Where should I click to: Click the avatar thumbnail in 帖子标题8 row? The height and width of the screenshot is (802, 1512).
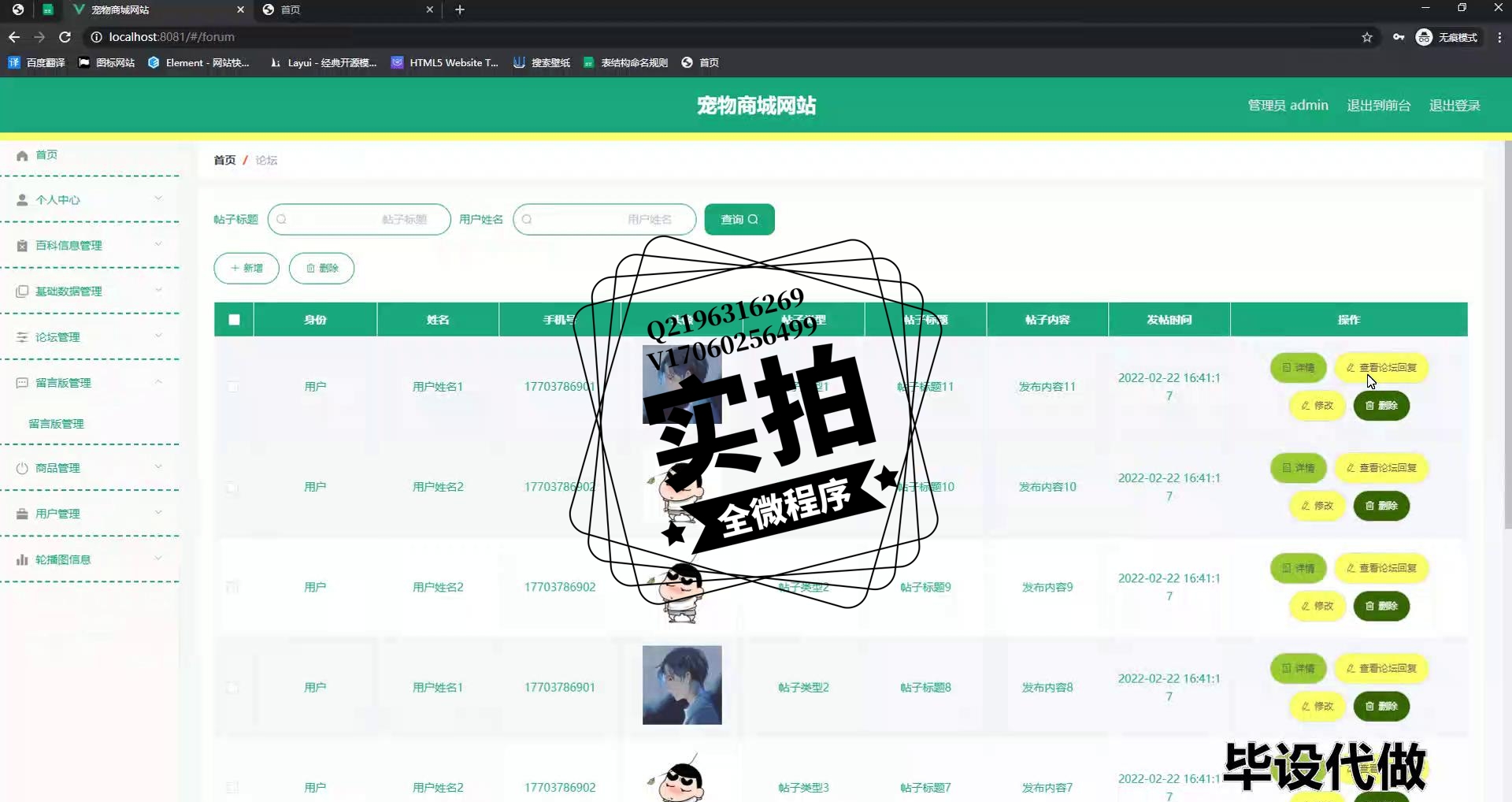click(x=682, y=685)
